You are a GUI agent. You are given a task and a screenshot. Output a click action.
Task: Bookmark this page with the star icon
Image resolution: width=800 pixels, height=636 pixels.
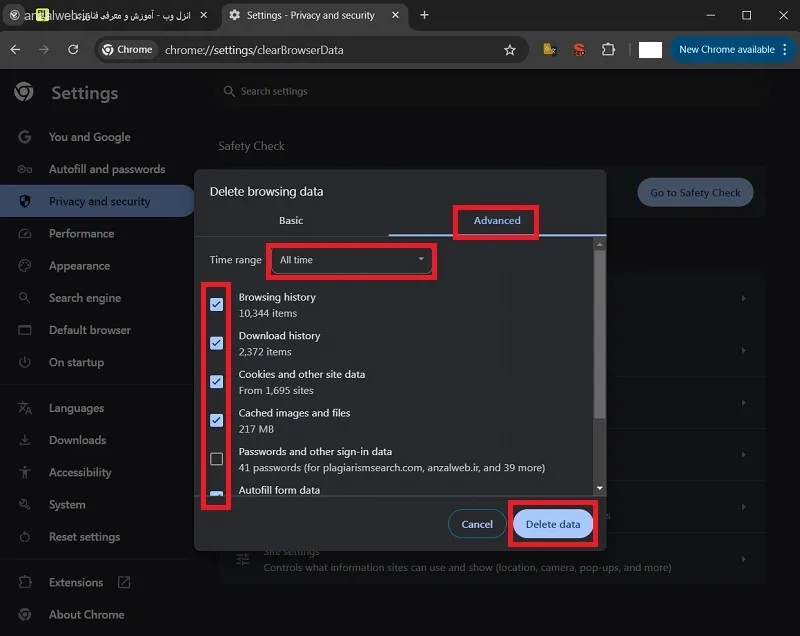click(509, 50)
